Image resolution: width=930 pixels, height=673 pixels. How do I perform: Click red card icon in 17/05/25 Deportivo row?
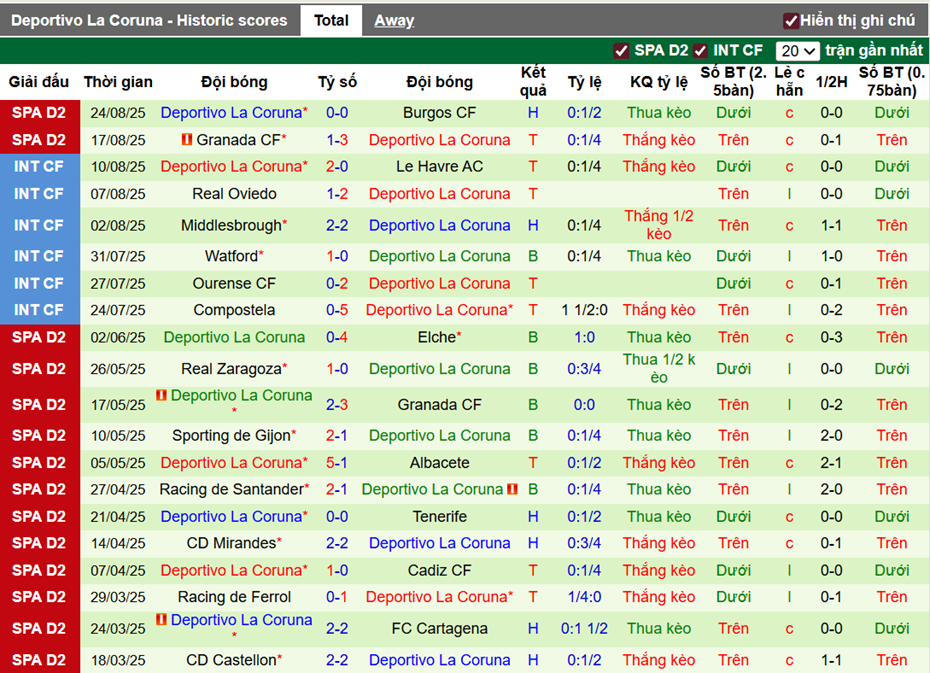point(161,395)
